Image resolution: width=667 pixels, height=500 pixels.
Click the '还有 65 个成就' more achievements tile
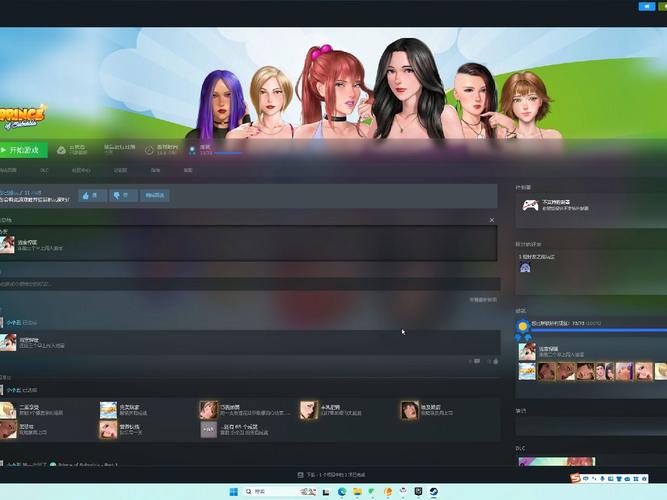coord(208,429)
